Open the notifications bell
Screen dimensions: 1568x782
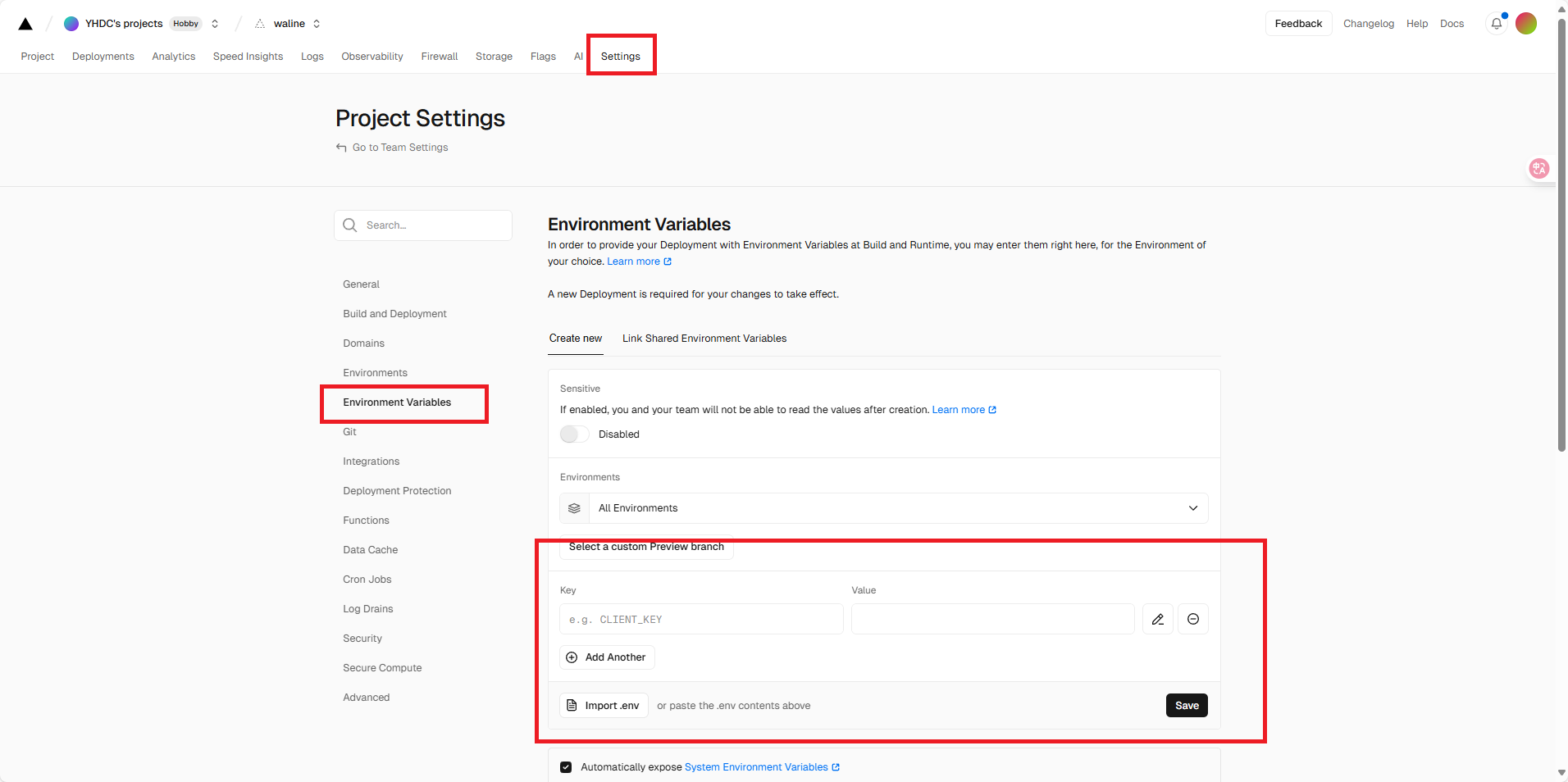pyautogui.click(x=1496, y=24)
